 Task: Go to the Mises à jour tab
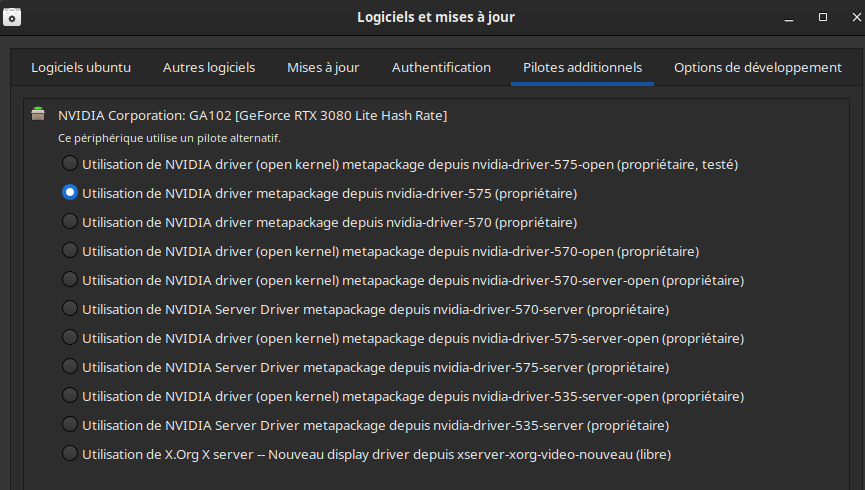click(x=323, y=67)
